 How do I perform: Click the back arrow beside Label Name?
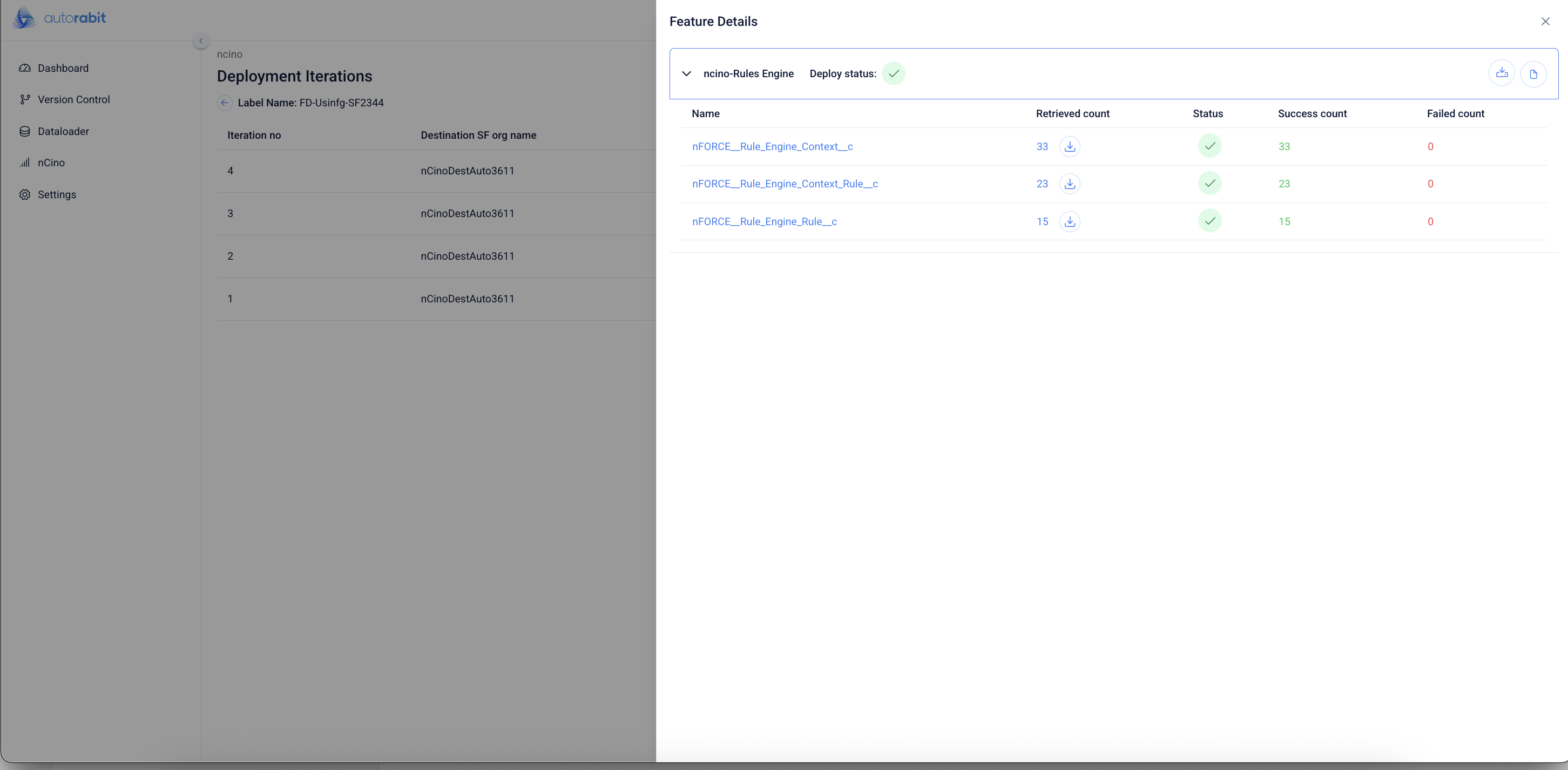[x=225, y=103]
